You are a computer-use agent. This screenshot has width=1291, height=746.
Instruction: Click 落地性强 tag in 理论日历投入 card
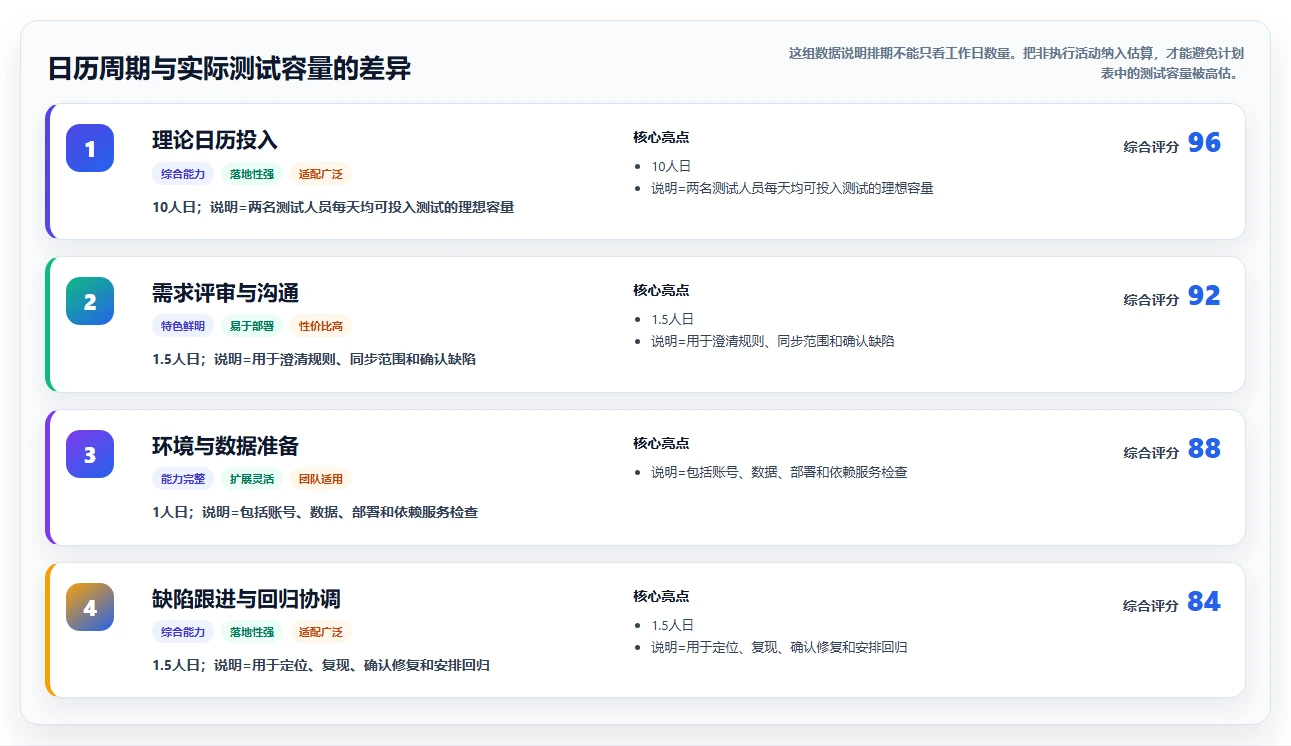pos(252,174)
